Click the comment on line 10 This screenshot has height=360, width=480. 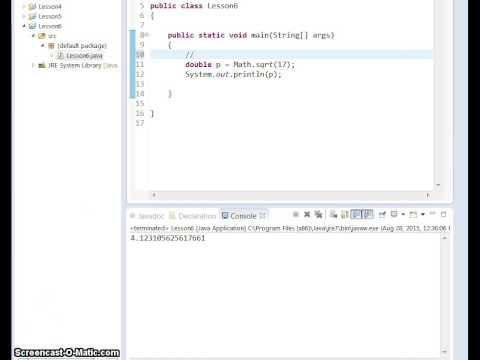[x=189, y=54]
